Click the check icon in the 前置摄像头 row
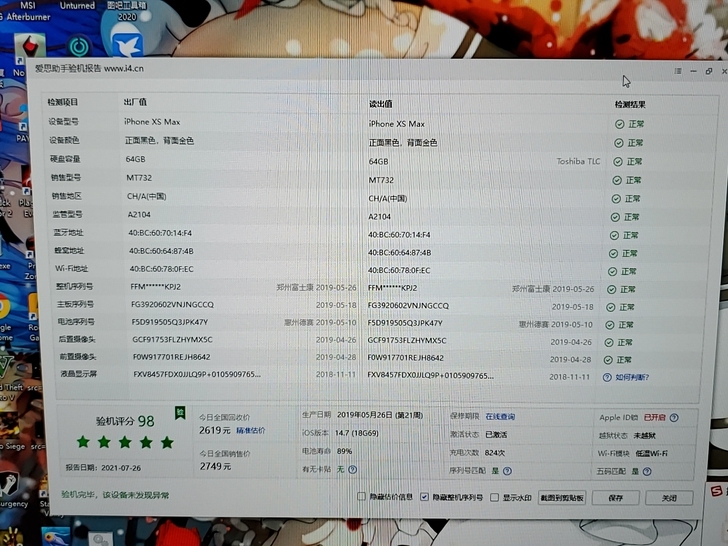The width and height of the screenshot is (728, 546). point(608,360)
